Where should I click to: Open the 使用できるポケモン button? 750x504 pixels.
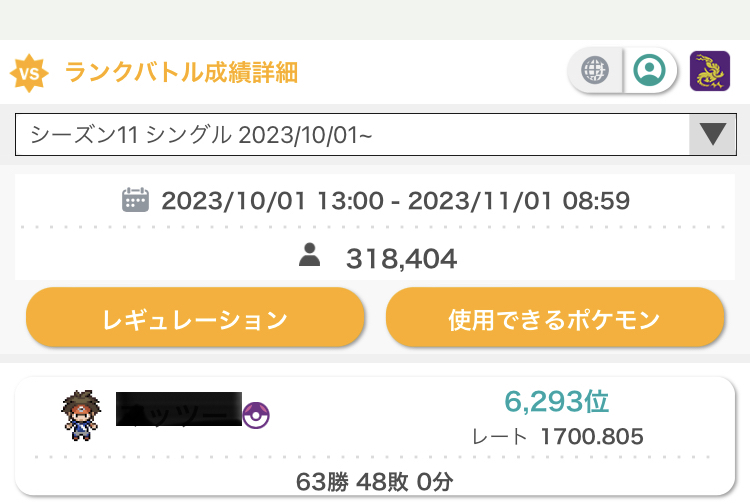point(554,320)
